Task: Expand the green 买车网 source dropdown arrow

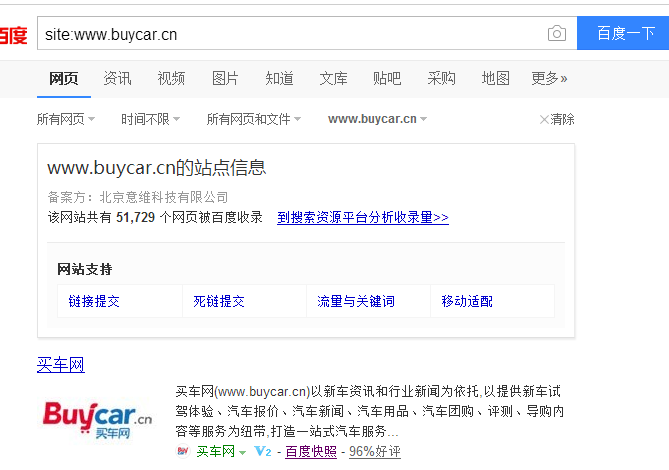Action: 243,453
